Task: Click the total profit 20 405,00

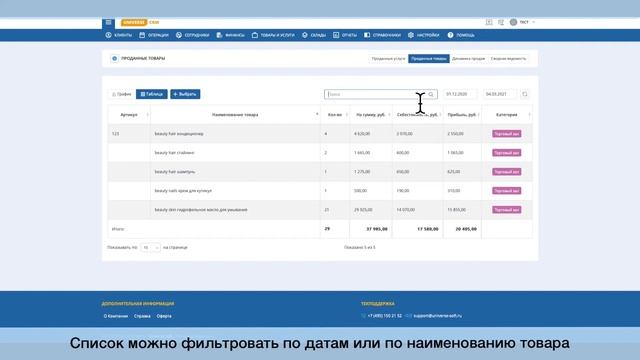Action: (466, 229)
